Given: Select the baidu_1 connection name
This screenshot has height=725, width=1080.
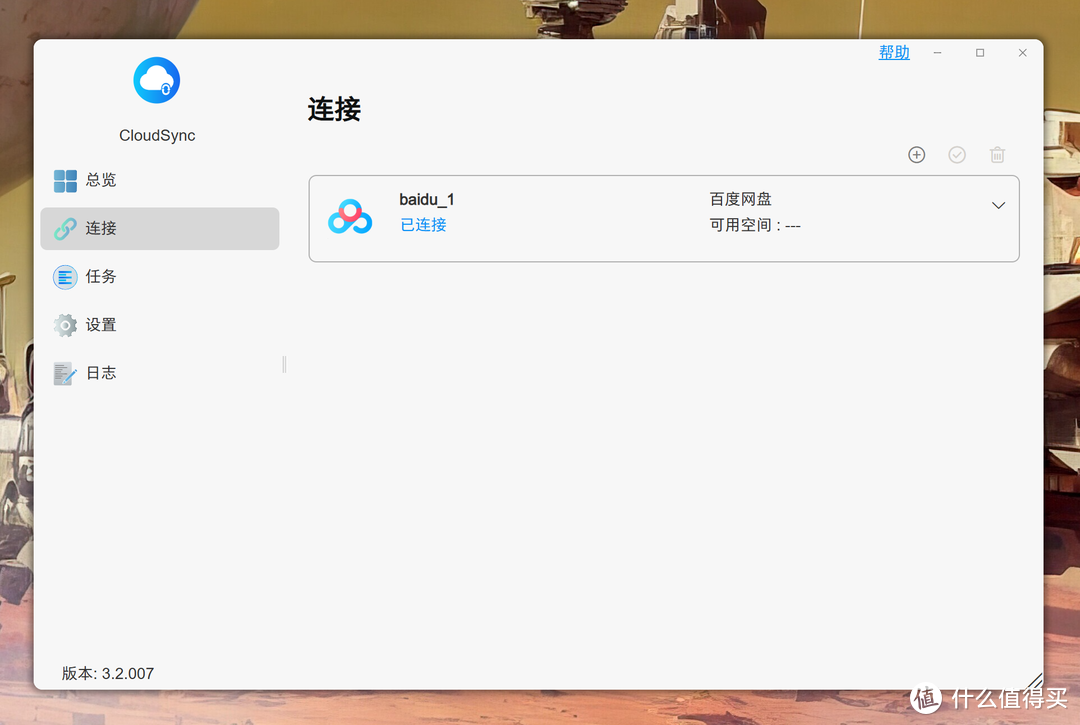Looking at the screenshot, I should 427,200.
